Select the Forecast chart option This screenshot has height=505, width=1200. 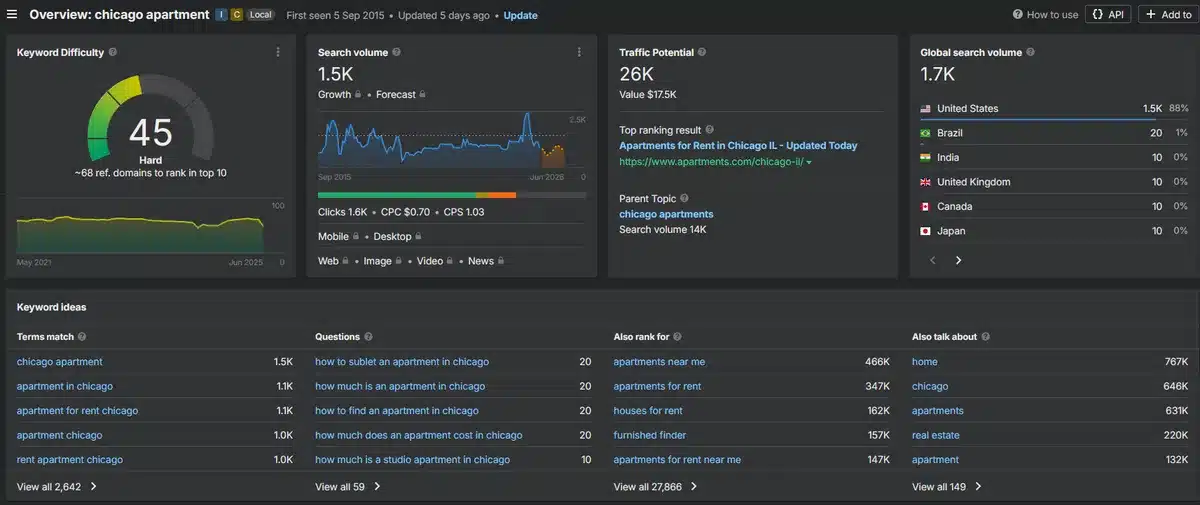tap(395, 95)
